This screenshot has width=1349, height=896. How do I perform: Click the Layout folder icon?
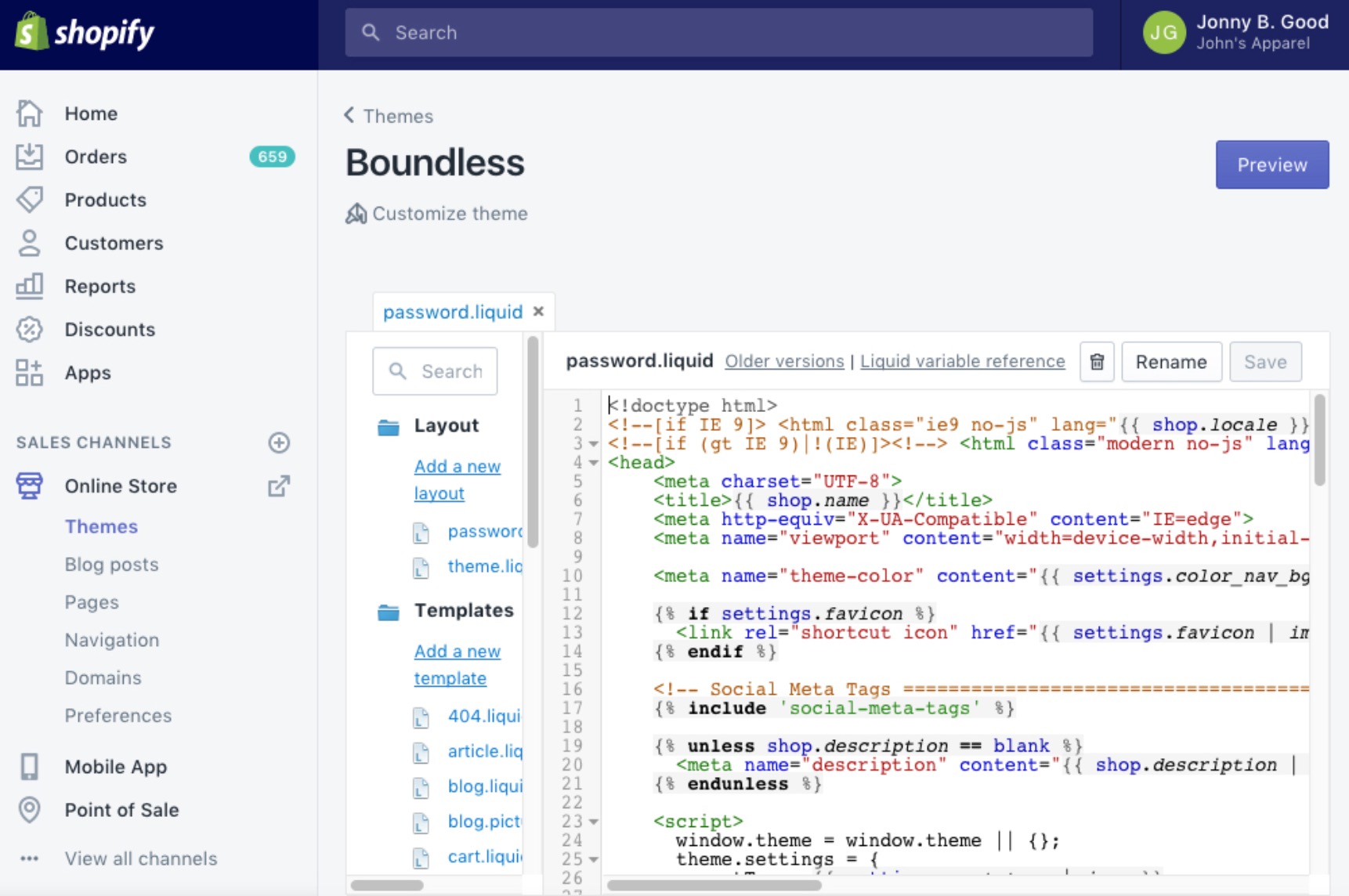[x=389, y=427]
